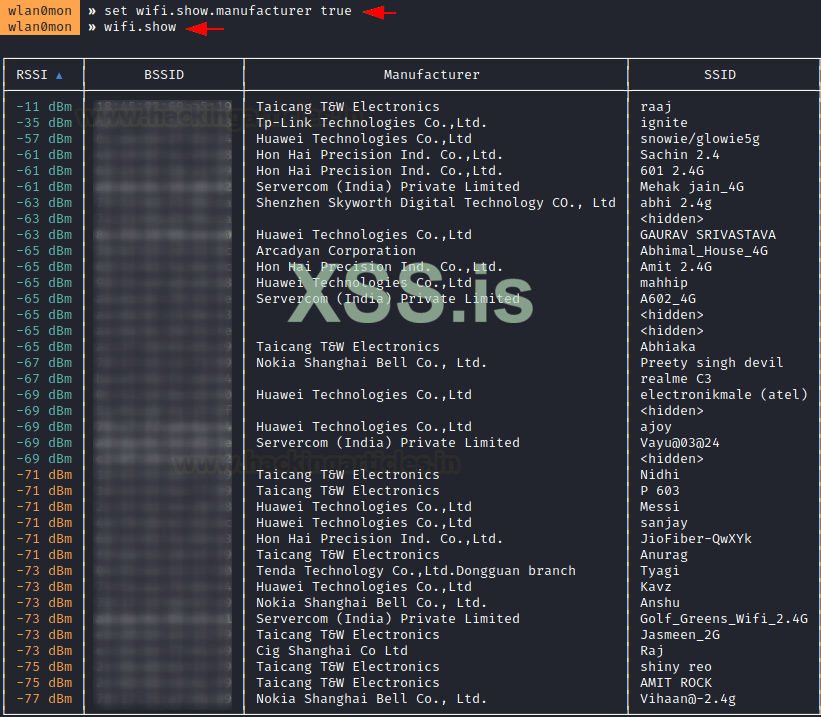
Task: Click Taicang T&W Electronics in raaj row
Action: (348, 107)
